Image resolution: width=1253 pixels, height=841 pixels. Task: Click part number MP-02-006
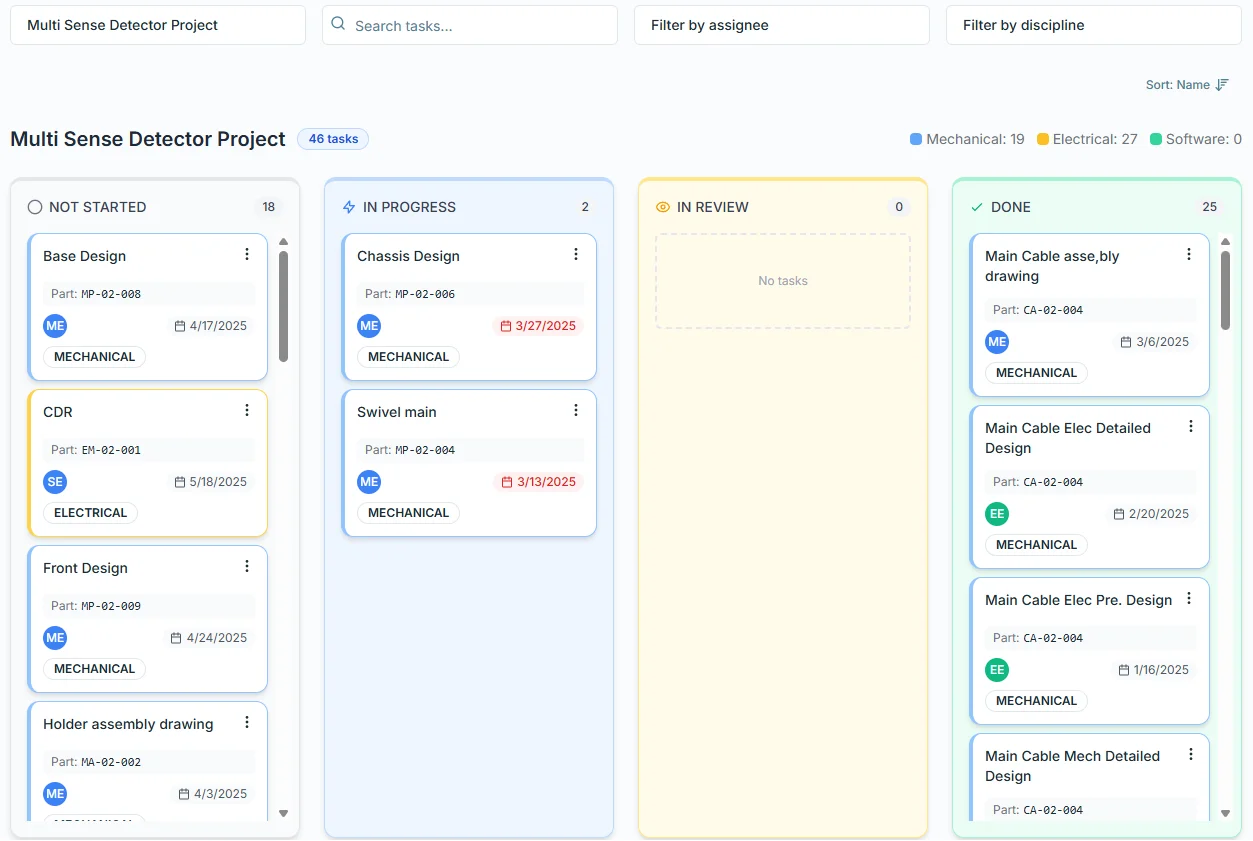click(x=425, y=294)
